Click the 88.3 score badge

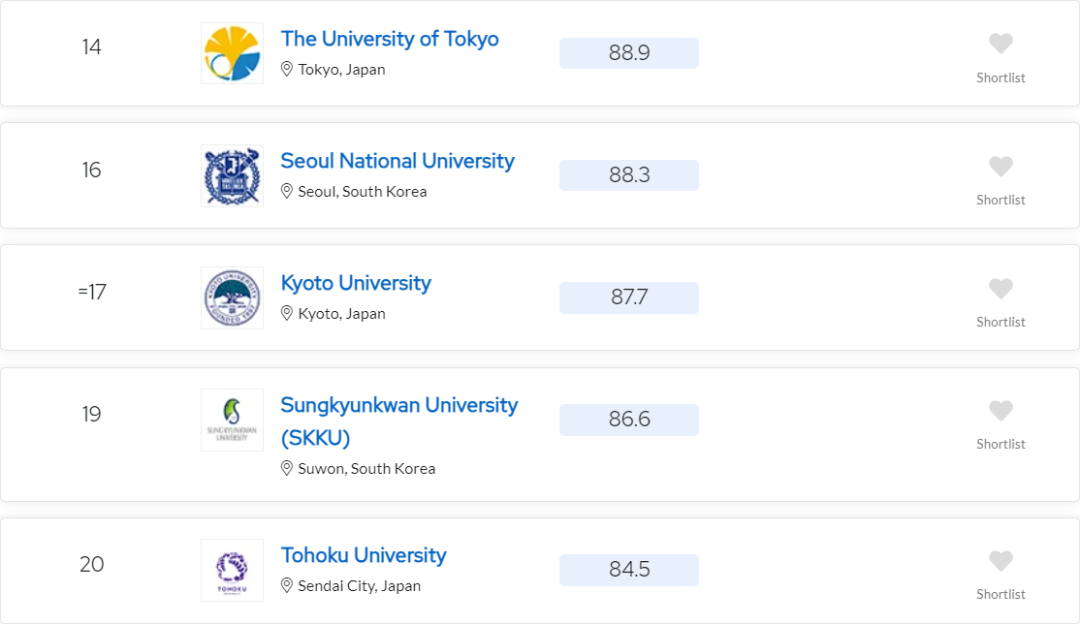629,175
